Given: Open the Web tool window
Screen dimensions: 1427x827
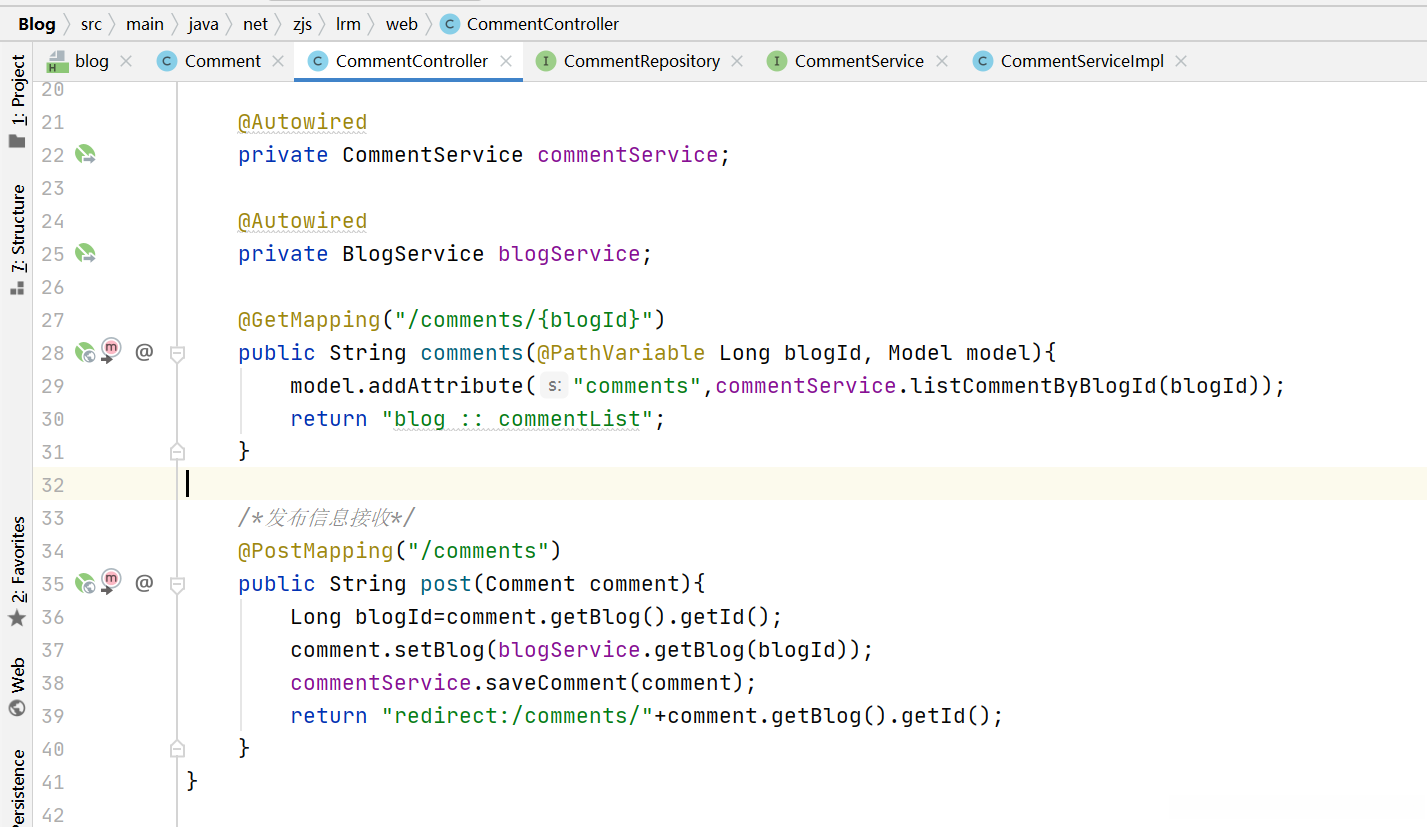Looking at the screenshot, I should tap(17, 687).
